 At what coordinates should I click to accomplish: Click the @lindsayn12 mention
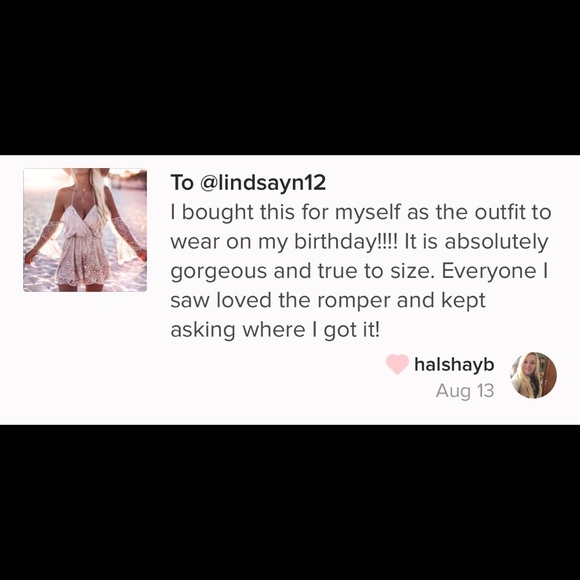pos(263,182)
